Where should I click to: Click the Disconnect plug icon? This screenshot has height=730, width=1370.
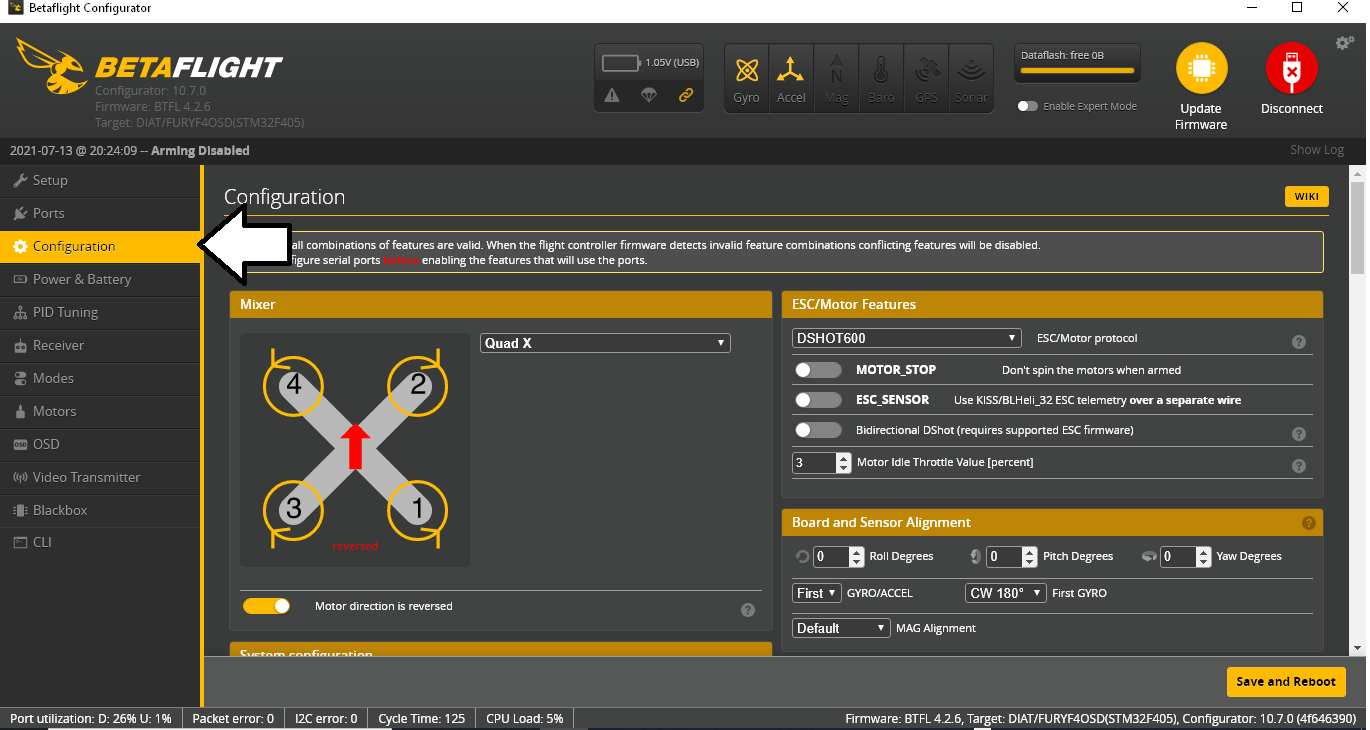click(1291, 70)
